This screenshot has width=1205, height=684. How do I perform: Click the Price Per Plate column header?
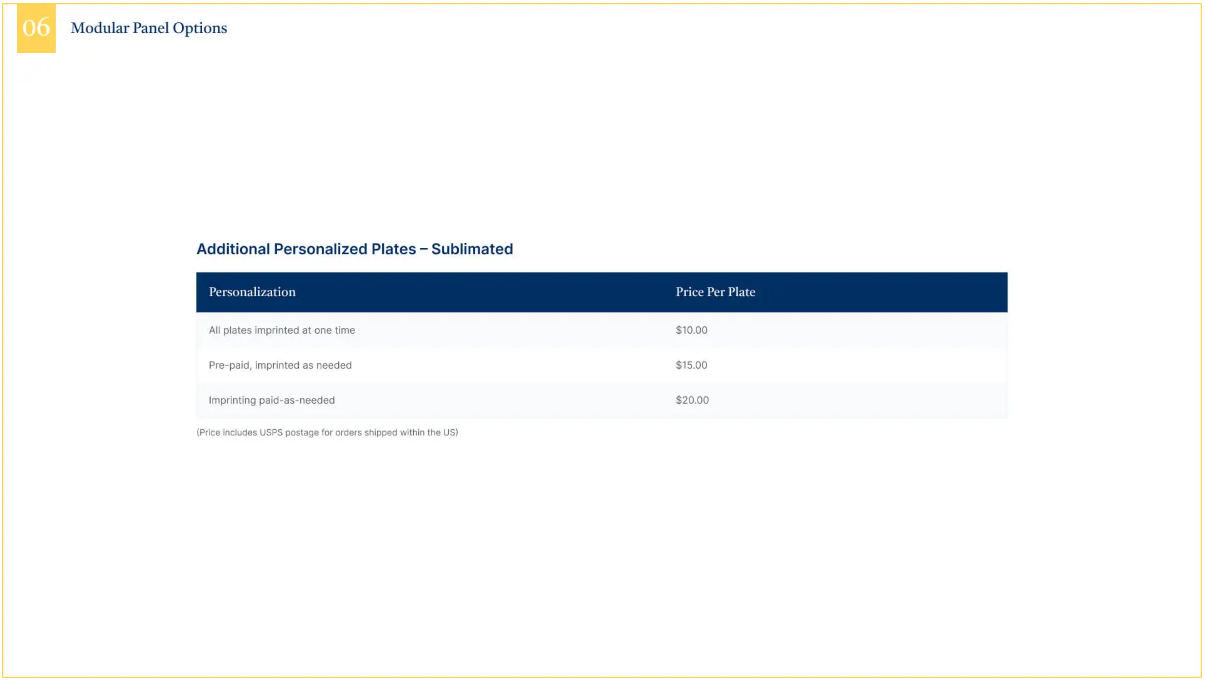(x=715, y=292)
